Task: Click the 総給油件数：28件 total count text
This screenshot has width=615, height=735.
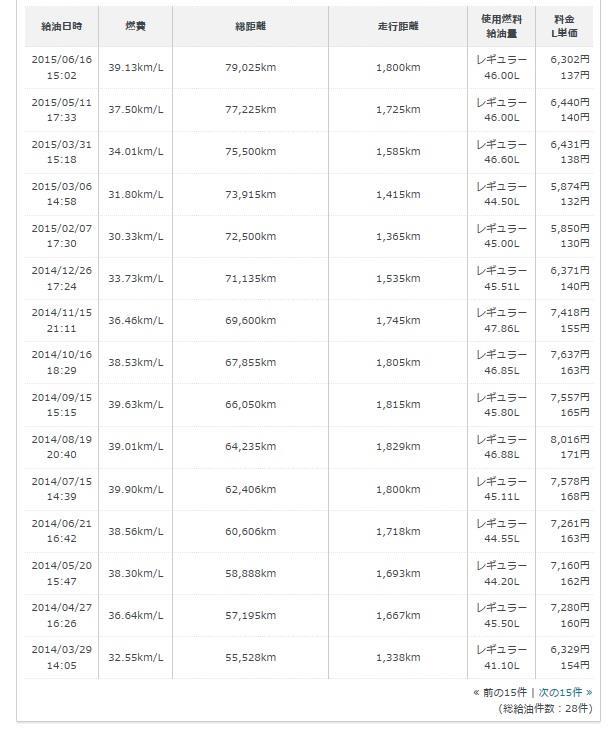Action: point(546,708)
